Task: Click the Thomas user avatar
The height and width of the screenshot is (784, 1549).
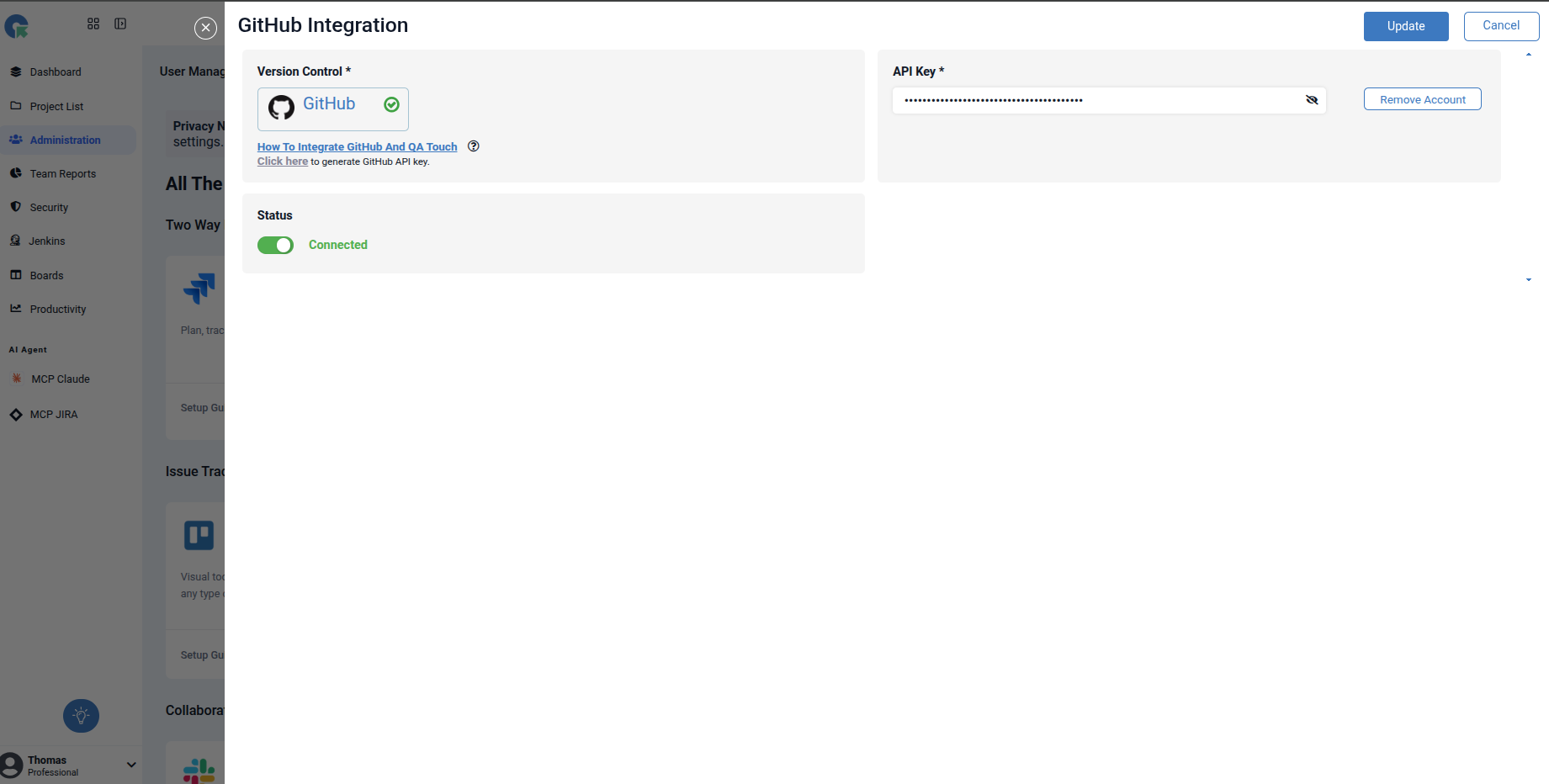Action: click(x=12, y=765)
